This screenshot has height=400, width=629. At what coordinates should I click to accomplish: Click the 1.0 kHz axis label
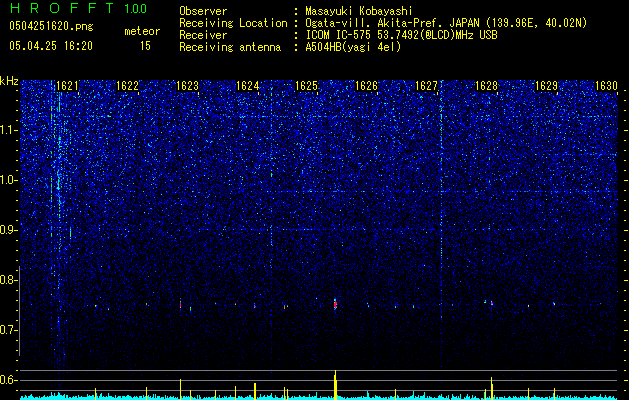click(x=9, y=180)
